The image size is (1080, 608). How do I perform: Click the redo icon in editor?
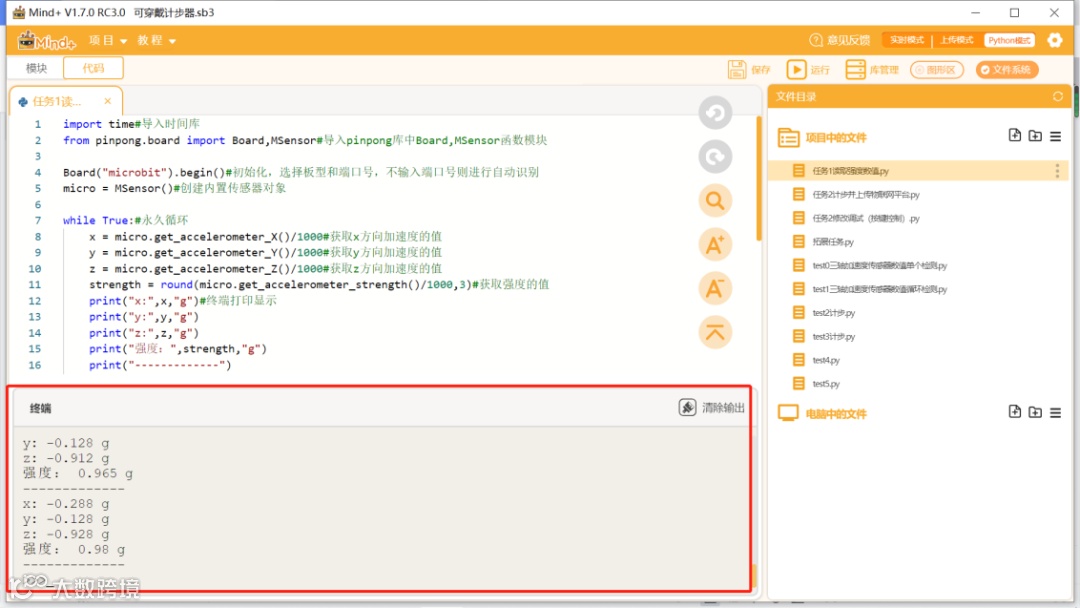715,157
